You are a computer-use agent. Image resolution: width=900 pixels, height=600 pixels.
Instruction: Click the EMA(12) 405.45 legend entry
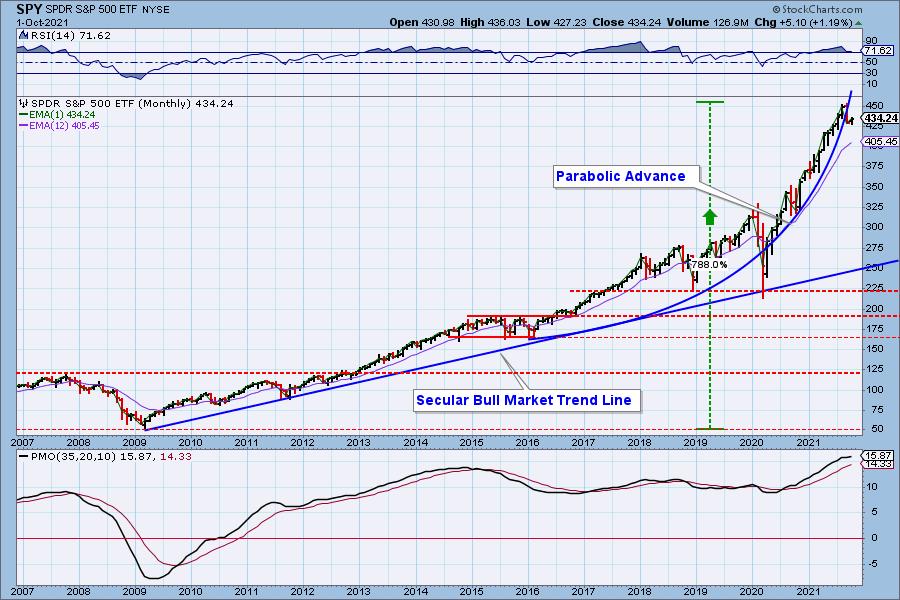pyautogui.click(x=60, y=125)
